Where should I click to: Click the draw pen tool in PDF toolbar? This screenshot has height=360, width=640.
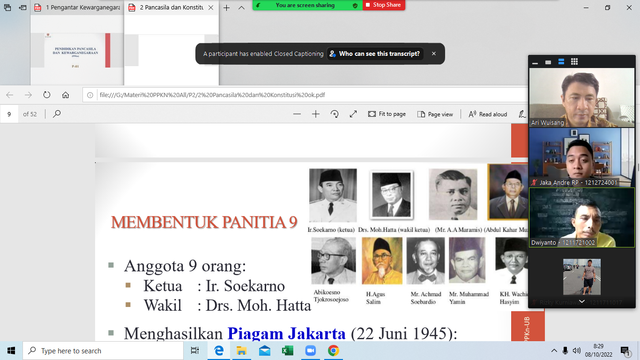522,114
